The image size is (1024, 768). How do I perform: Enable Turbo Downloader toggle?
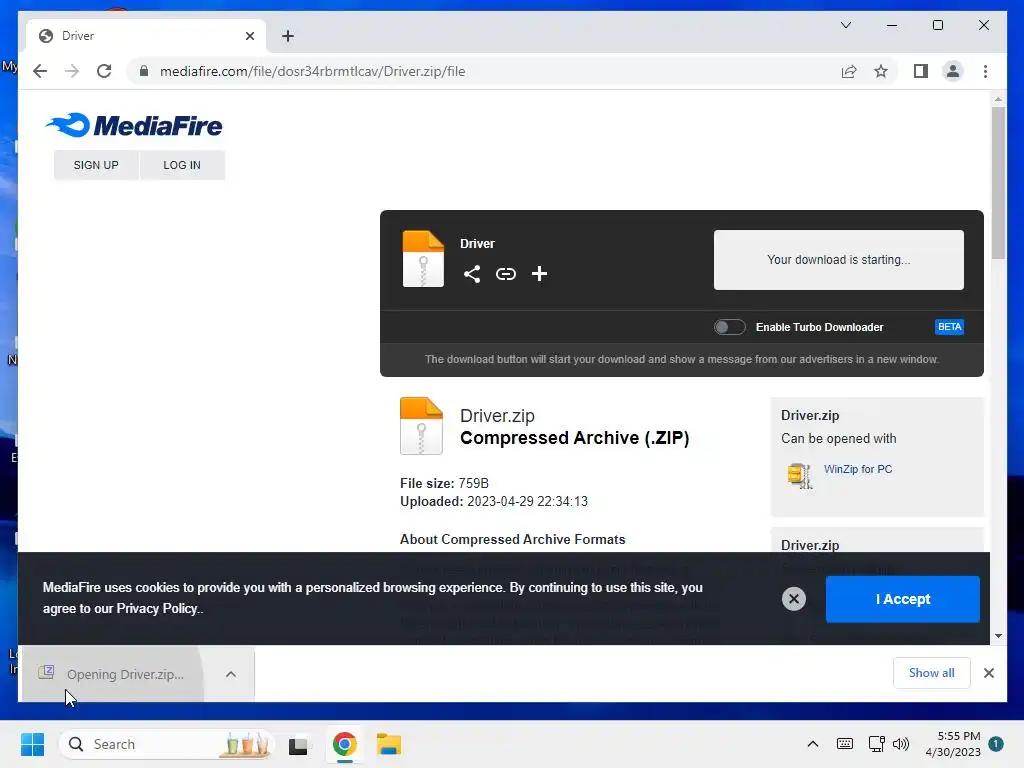729,327
